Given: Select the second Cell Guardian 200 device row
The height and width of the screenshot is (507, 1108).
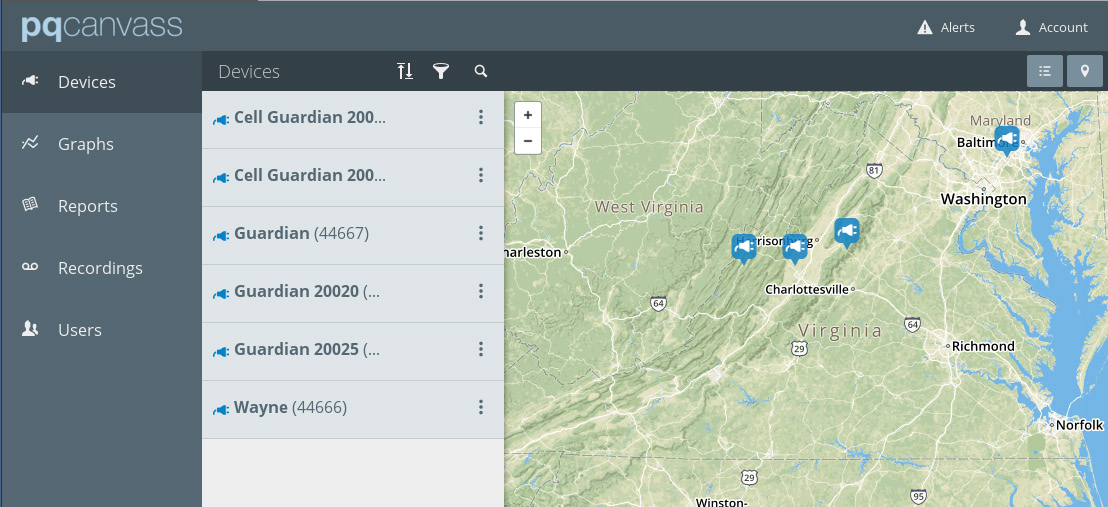Looking at the screenshot, I should (353, 177).
